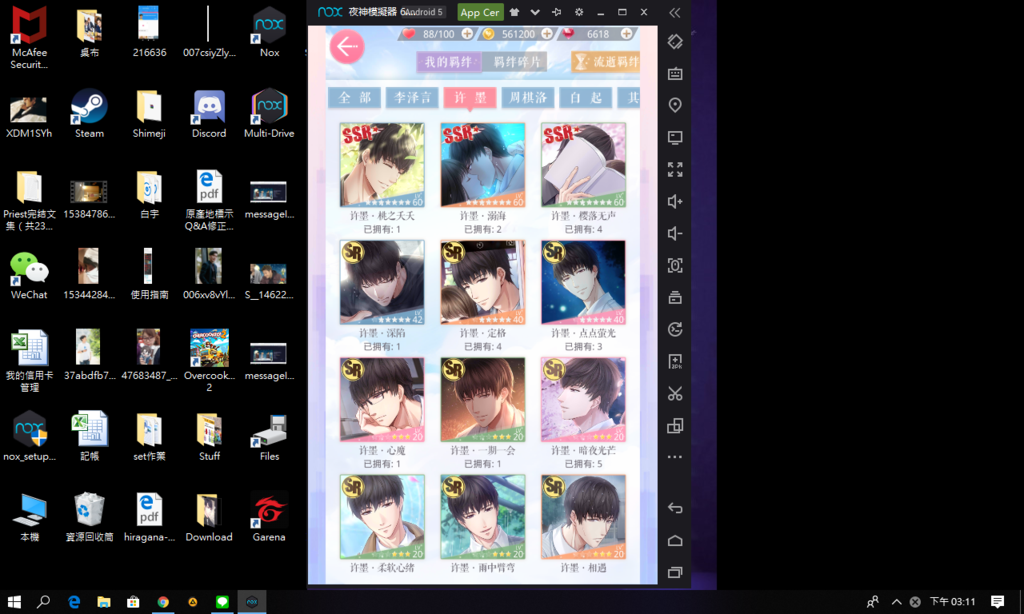Image resolution: width=1024 pixels, height=614 pixels.
Task: Open SR card 许墨·相遇
Action: (583, 517)
